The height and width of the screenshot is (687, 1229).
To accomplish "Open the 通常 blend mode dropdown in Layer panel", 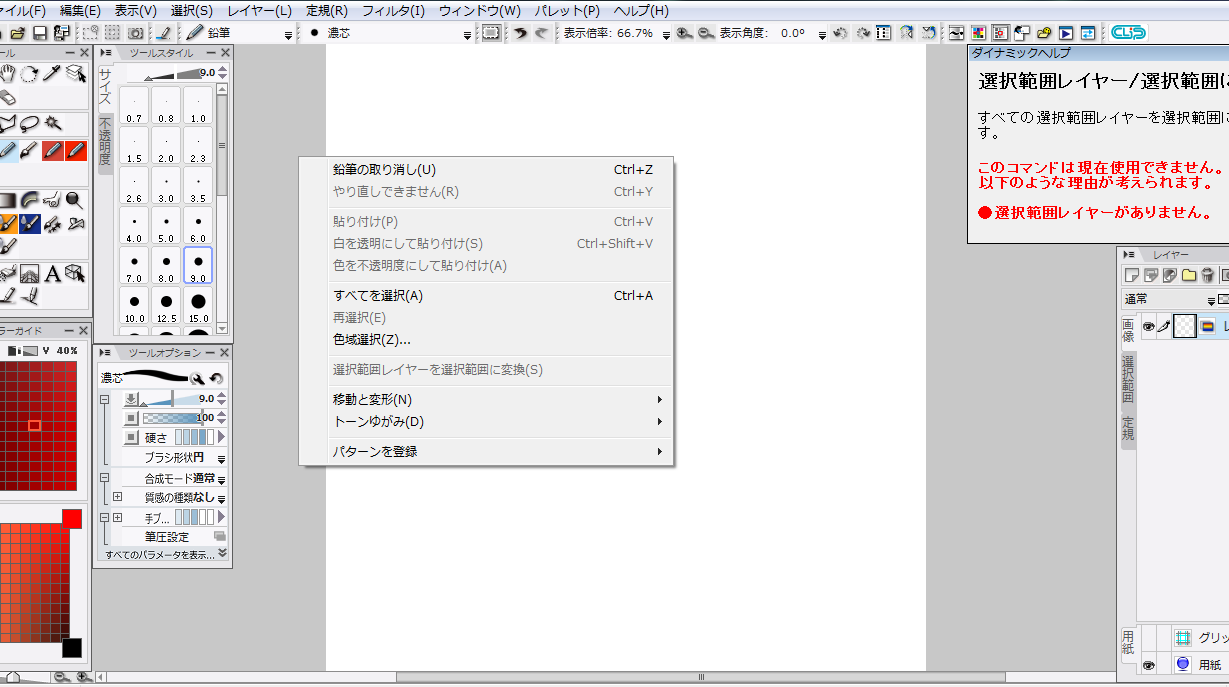I will pyautogui.click(x=1209, y=299).
